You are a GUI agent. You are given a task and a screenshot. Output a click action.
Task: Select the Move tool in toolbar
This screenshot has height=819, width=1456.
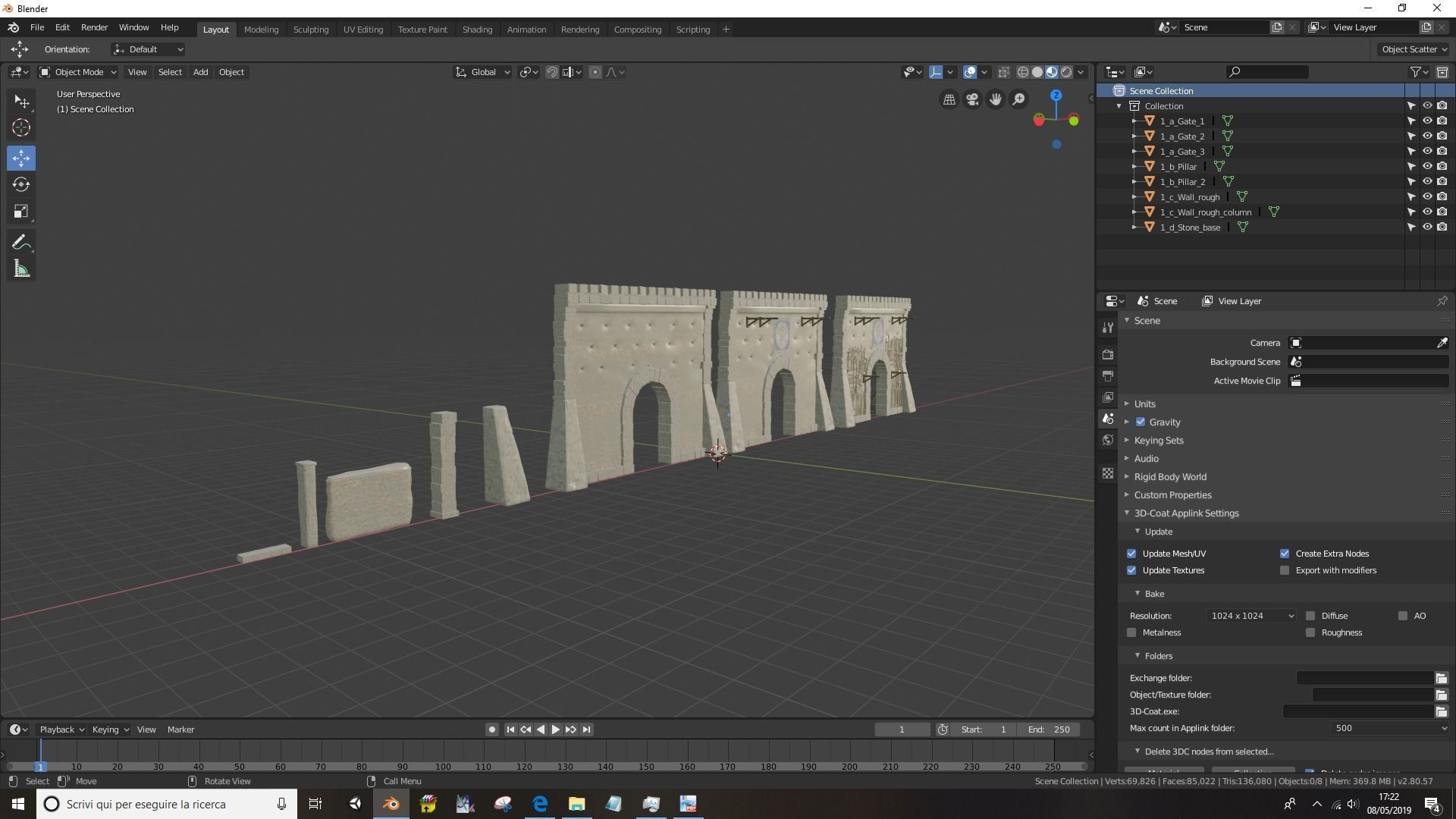click(21, 158)
